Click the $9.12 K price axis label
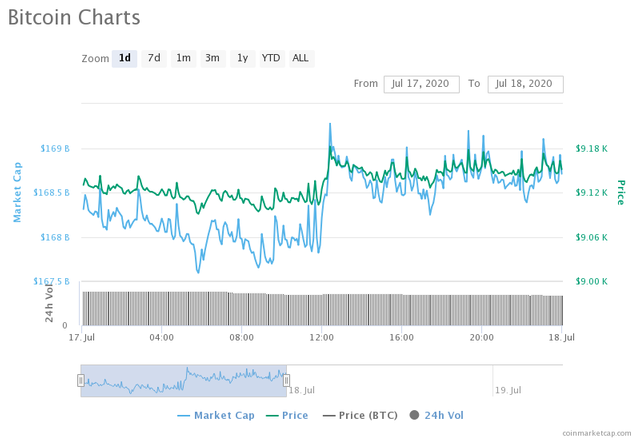The height and width of the screenshot is (440, 640). [591, 193]
